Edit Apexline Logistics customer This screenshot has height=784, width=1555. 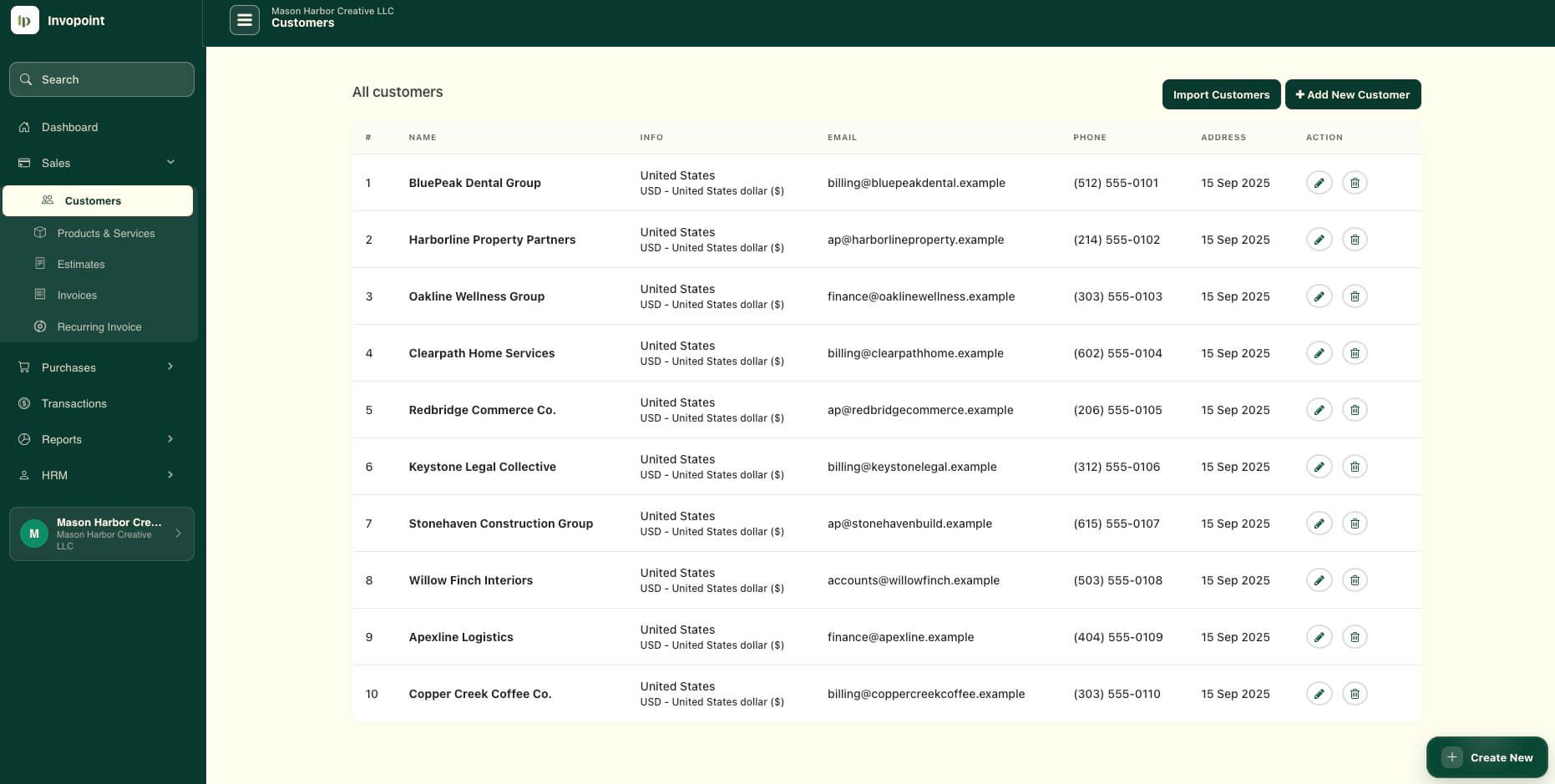coord(1319,637)
